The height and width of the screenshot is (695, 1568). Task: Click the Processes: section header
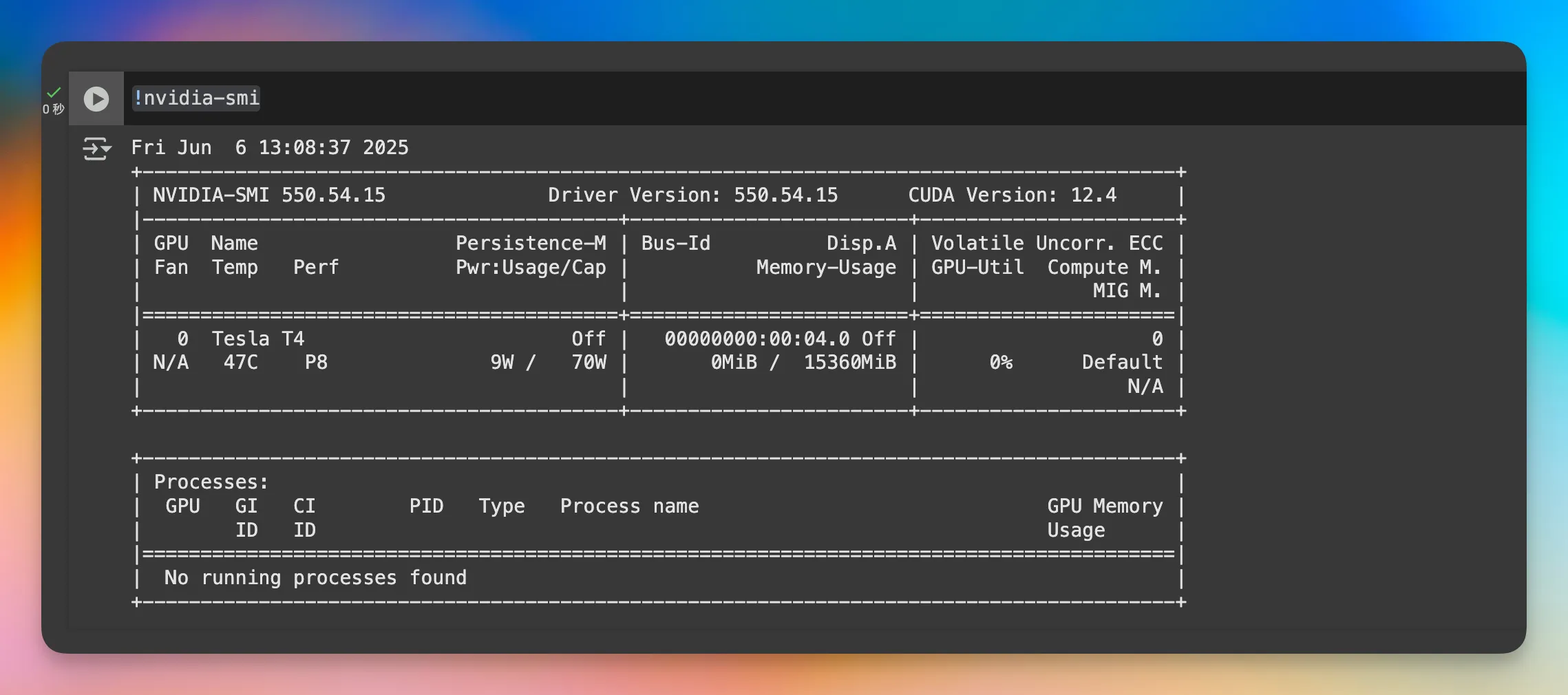pos(211,482)
